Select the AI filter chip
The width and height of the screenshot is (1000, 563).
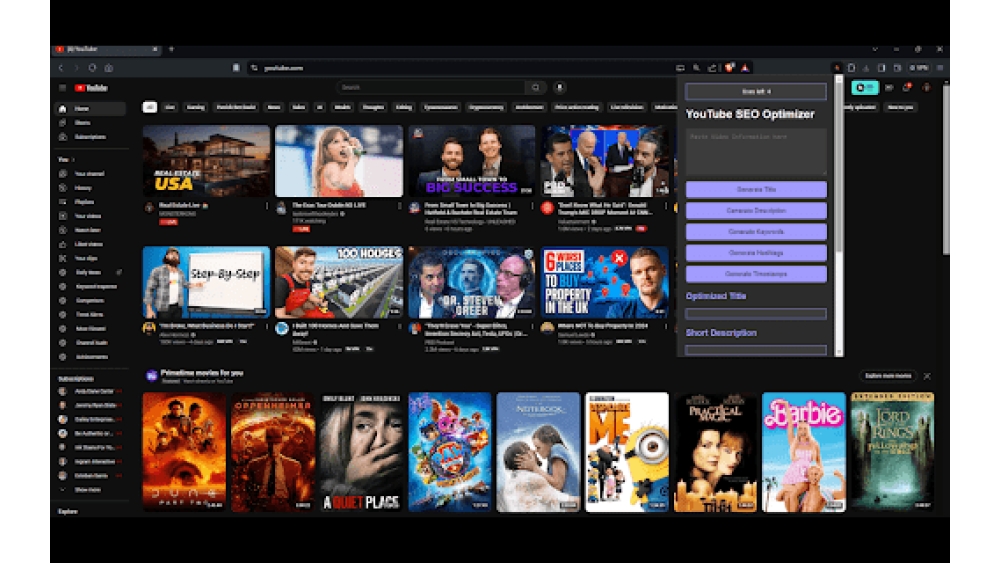point(320,107)
